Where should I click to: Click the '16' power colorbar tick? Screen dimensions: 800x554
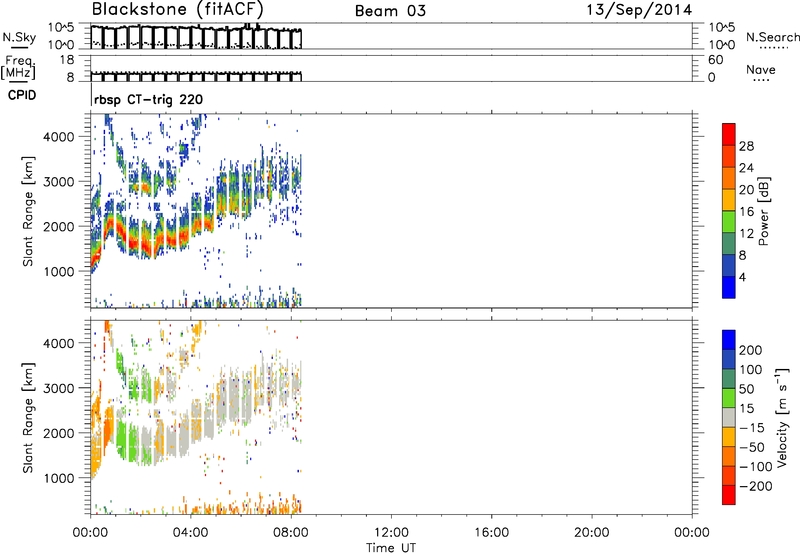click(x=746, y=212)
